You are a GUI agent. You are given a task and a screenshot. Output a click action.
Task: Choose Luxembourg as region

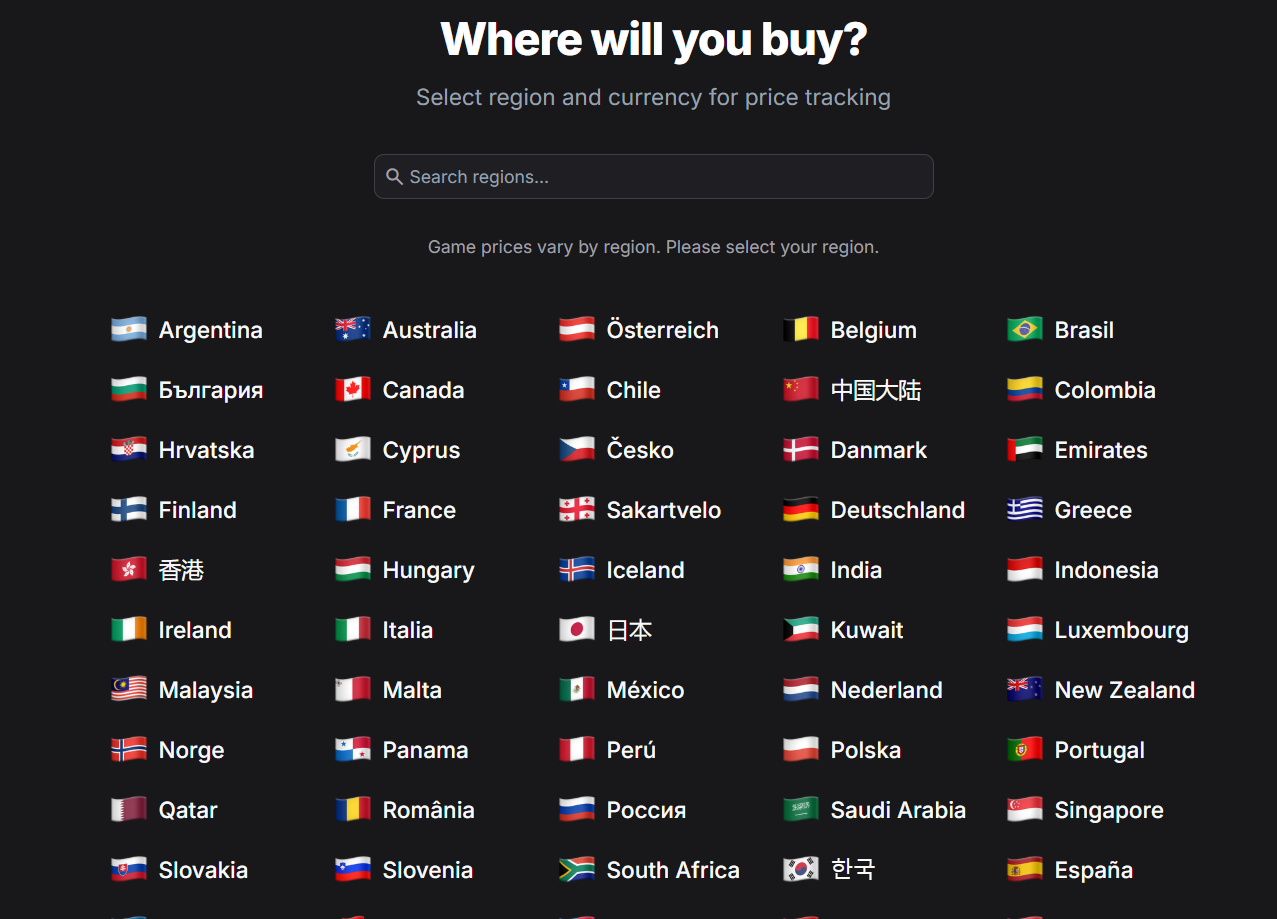point(1098,630)
